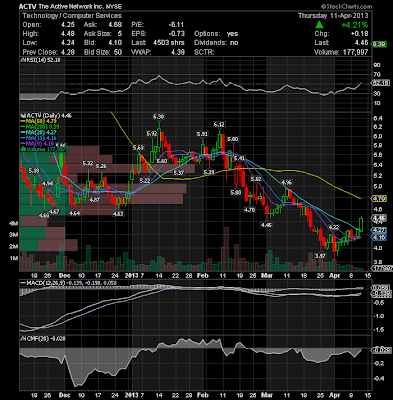Click the yellow 4.79 MA(50) axis tag
Viewport: 393px width, 400px height.
click(x=380, y=199)
